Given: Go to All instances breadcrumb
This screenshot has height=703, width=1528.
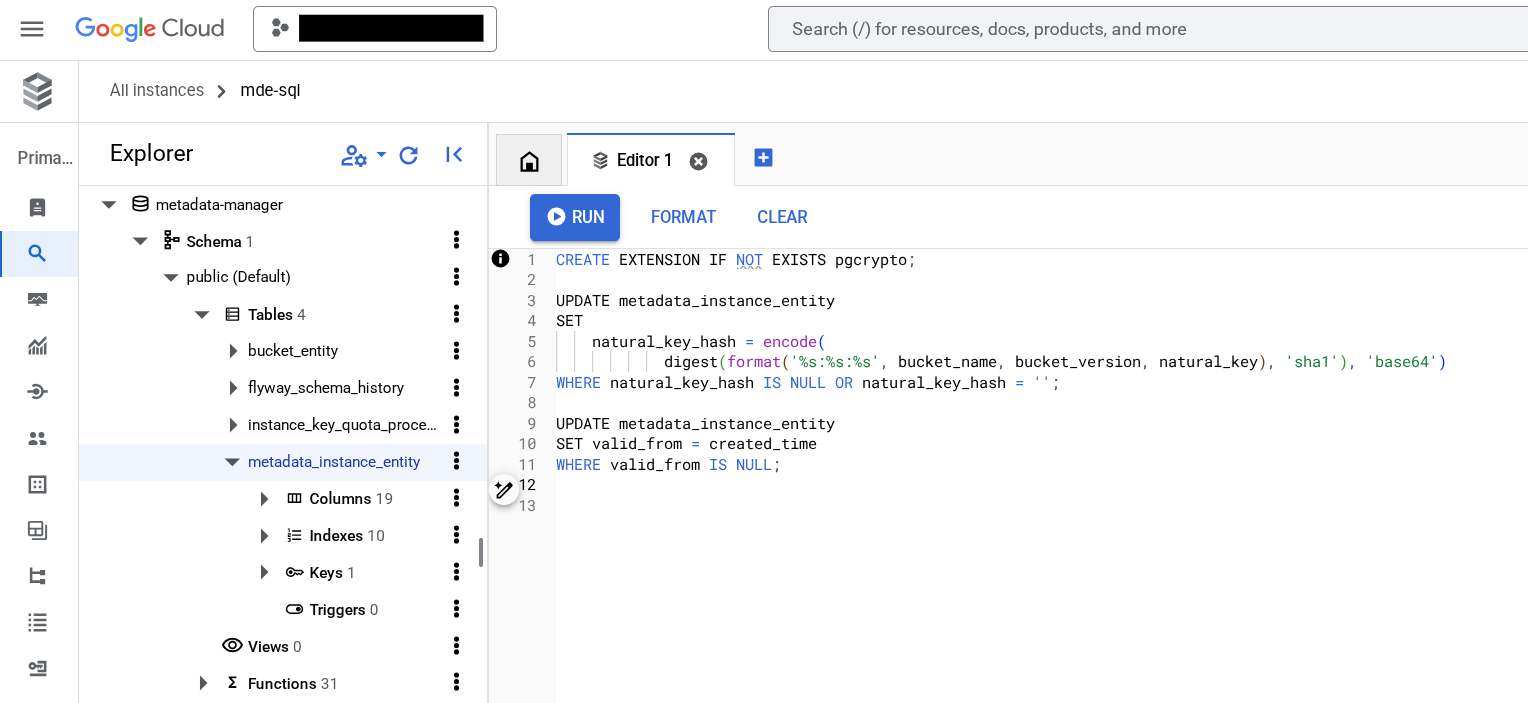Looking at the screenshot, I should (x=157, y=90).
